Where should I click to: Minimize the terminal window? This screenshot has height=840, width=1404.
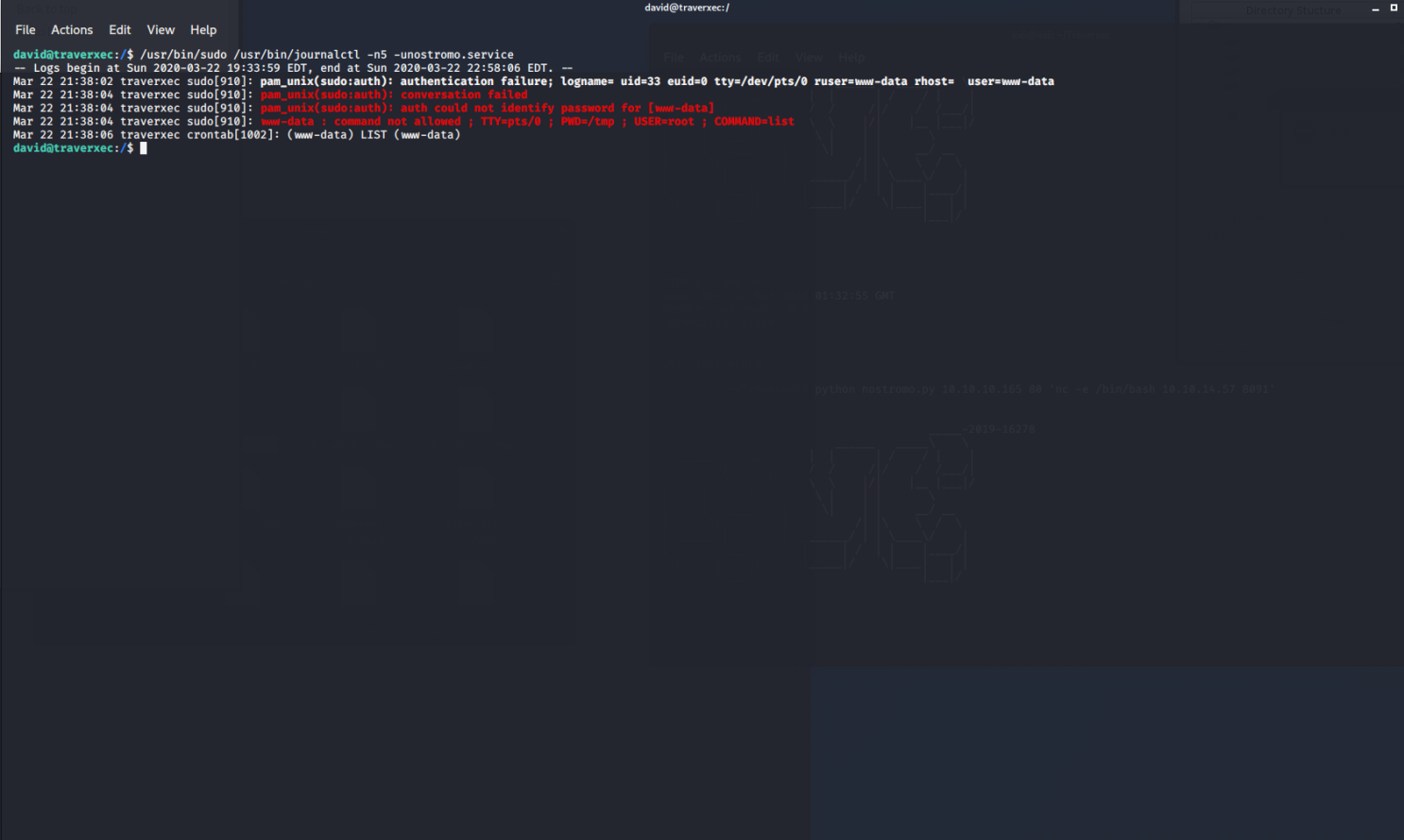(1376, 9)
